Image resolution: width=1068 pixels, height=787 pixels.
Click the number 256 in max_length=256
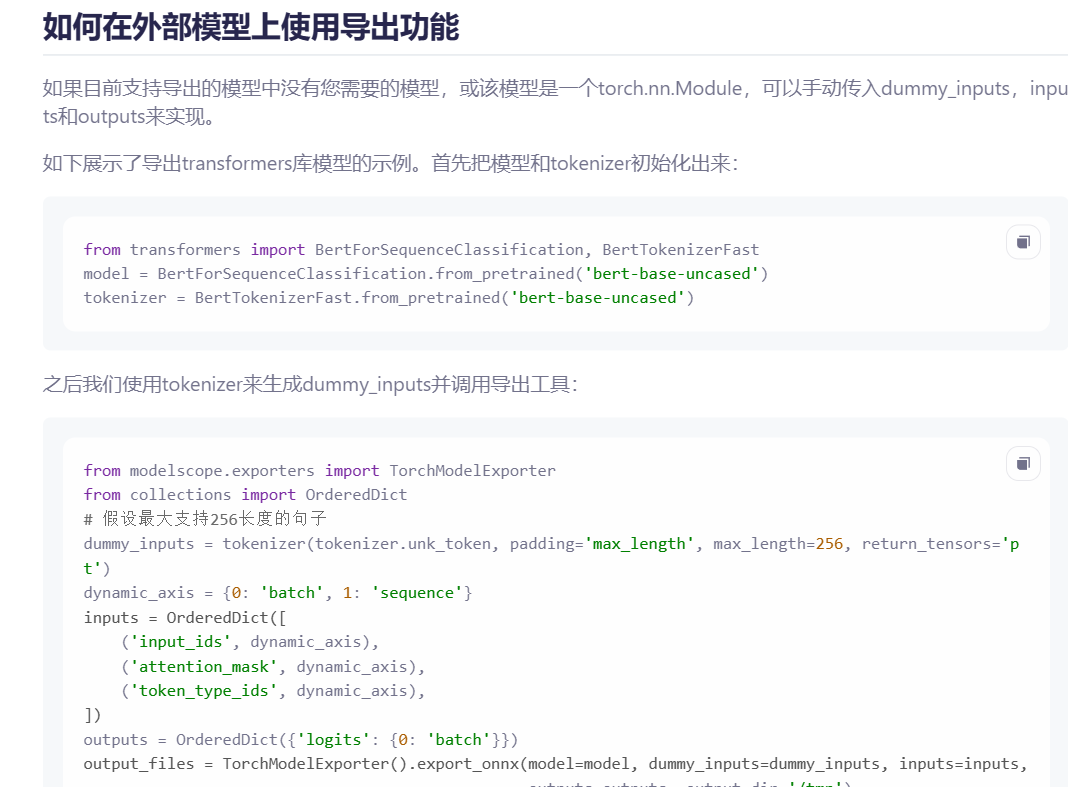tap(829, 544)
